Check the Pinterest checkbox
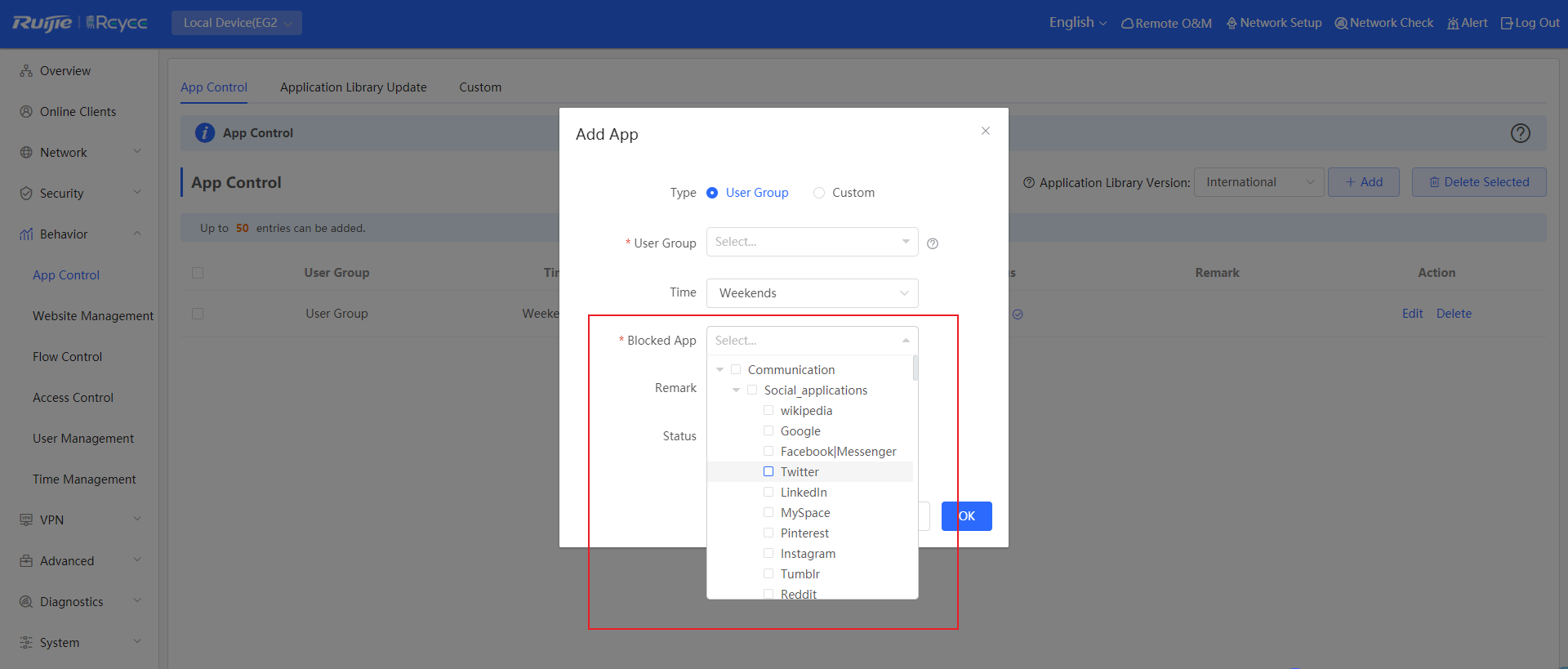Image resolution: width=1568 pixels, height=669 pixels. (x=768, y=533)
